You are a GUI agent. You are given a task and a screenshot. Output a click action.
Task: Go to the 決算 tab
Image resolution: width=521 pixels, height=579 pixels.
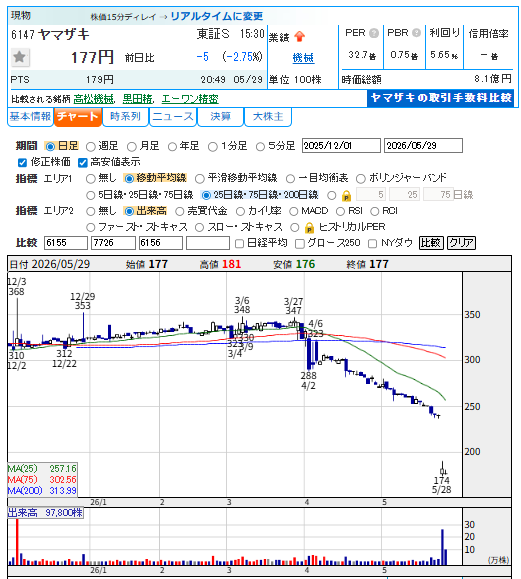(220, 117)
